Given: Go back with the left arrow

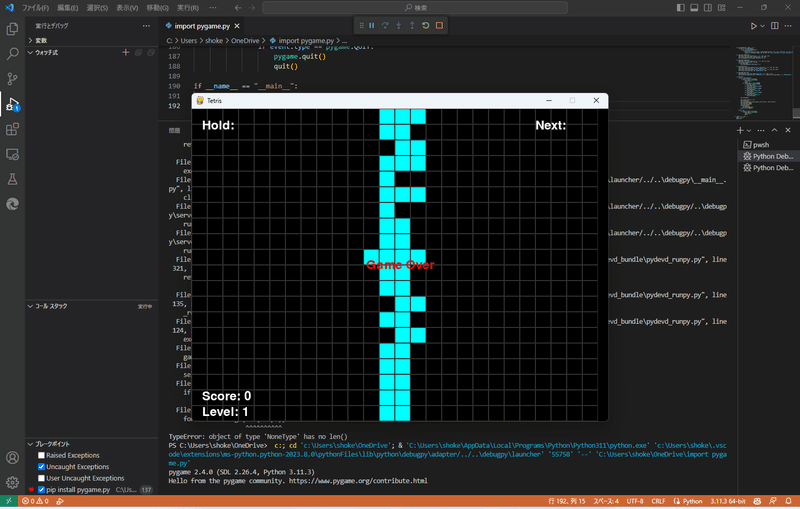Looking at the screenshot, I should tap(238, 8).
